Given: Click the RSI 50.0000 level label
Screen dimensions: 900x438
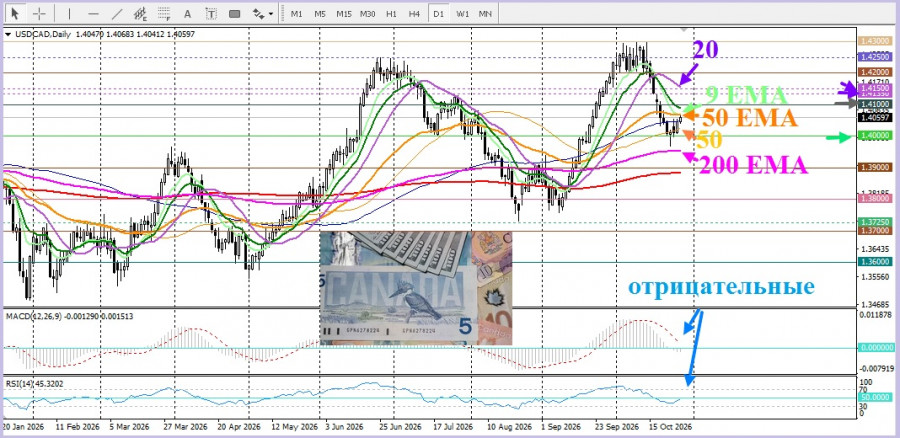Looking at the screenshot, I should pos(876,397).
